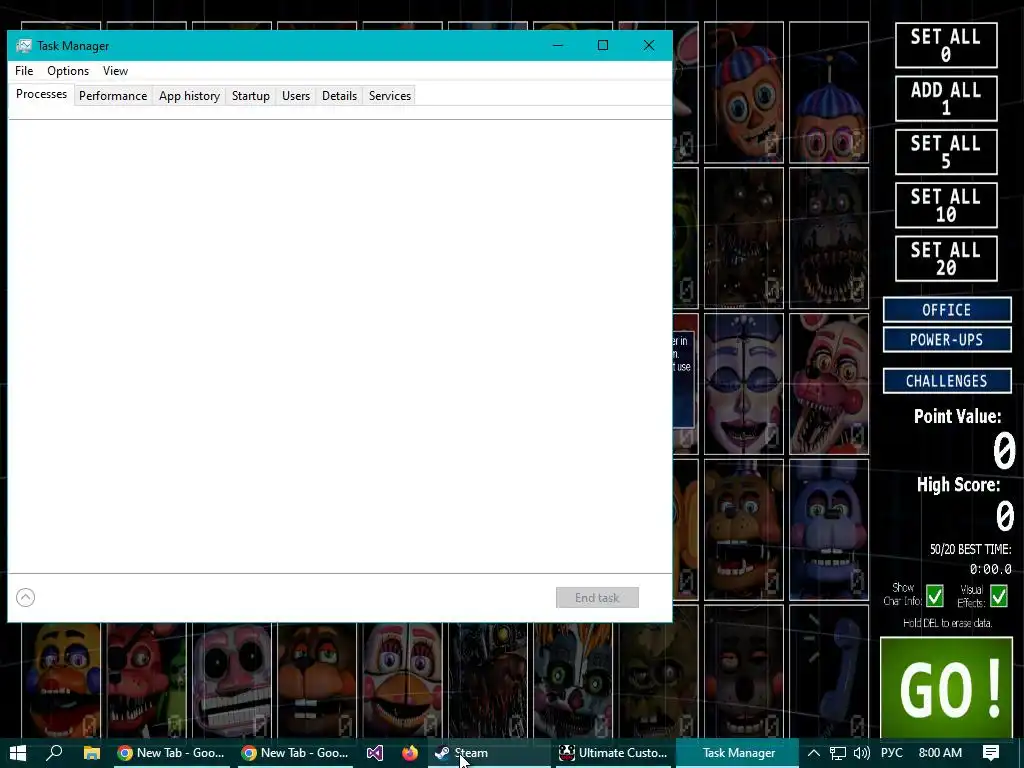Open the notification center icon
Screen dimensions: 1024x768
pos(991,753)
